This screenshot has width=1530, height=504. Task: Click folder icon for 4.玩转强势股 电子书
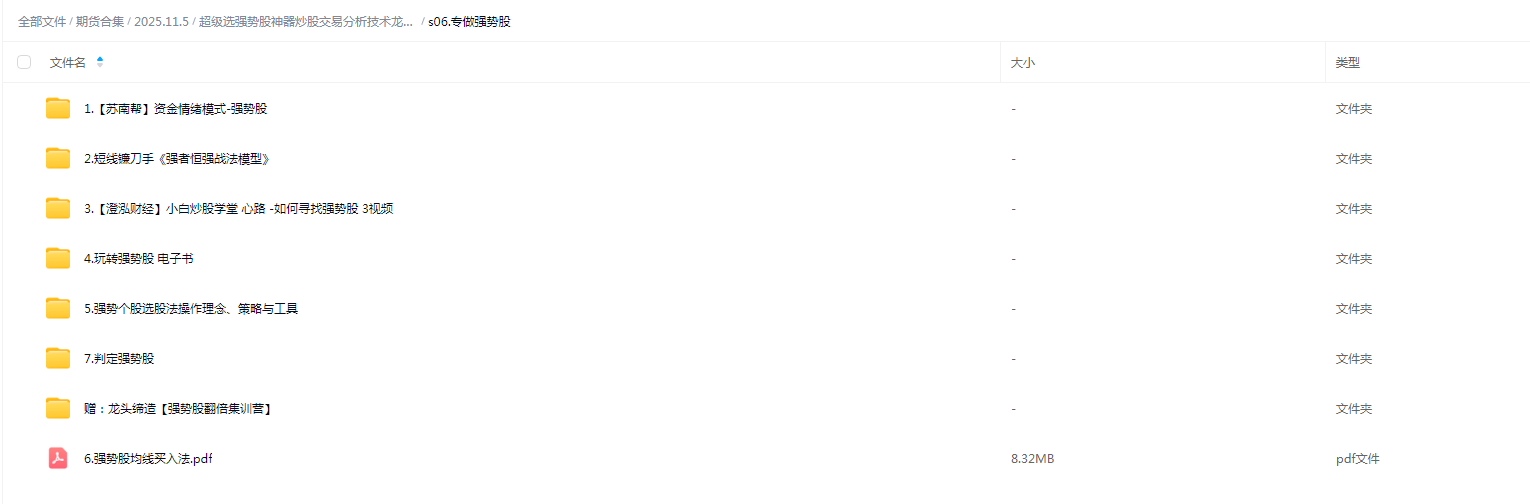click(58, 258)
